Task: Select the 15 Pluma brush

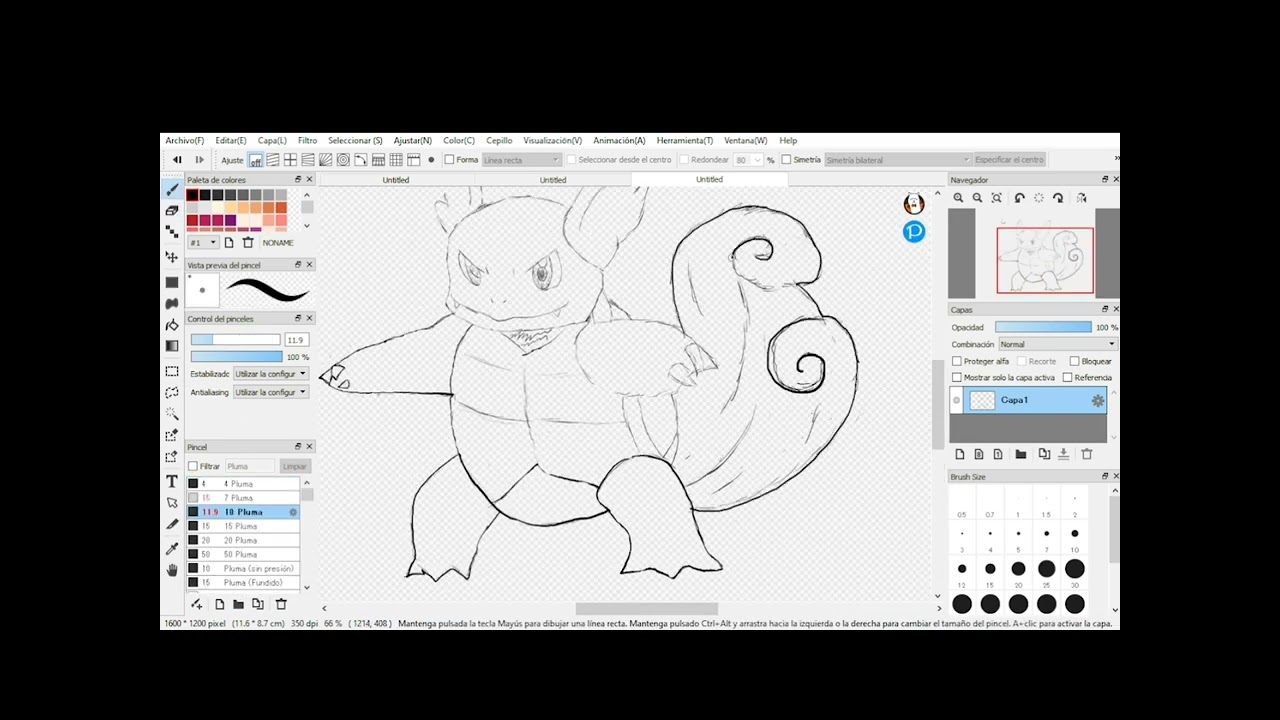Action: coord(243,526)
